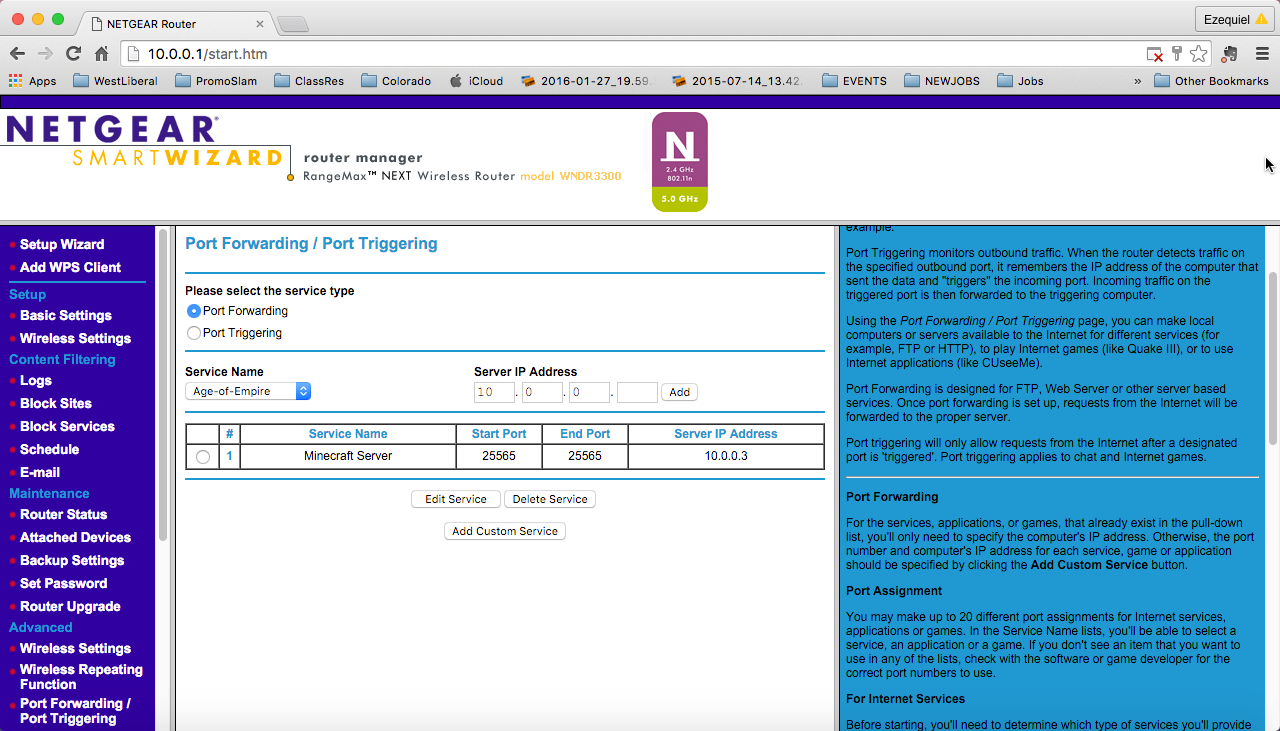
Task: Open Block Sites in the sidebar
Action: coord(56,403)
